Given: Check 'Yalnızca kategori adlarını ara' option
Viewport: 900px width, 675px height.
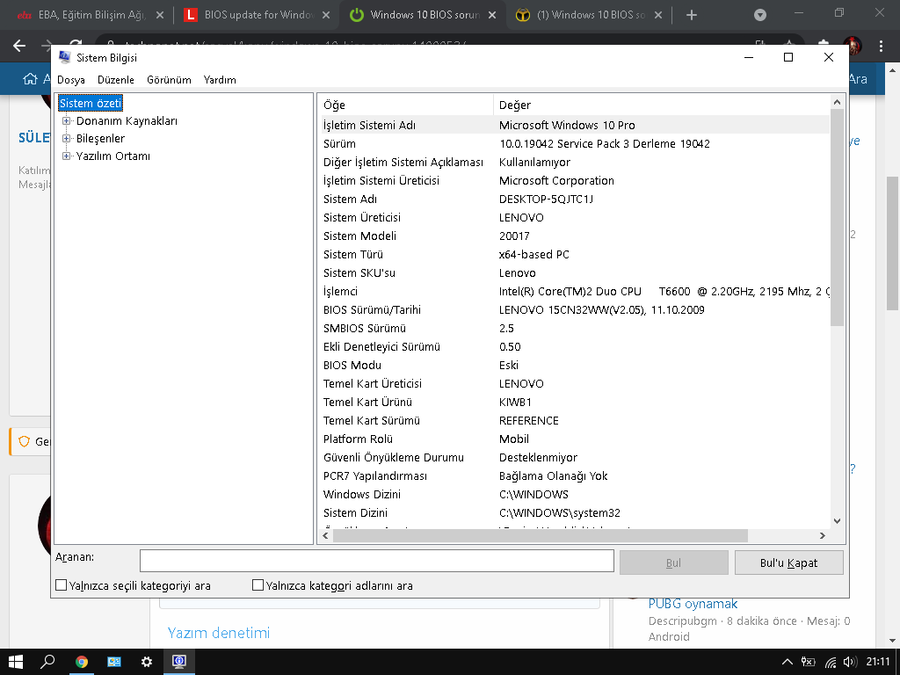Looking at the screenshot, I should (258, 585).
